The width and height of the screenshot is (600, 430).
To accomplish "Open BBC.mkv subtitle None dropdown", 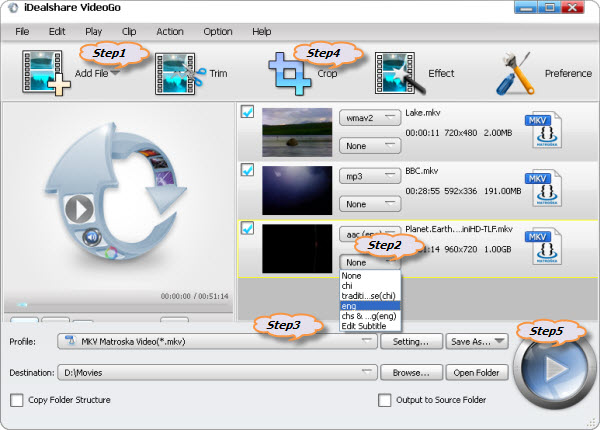I will coord(370,204).
